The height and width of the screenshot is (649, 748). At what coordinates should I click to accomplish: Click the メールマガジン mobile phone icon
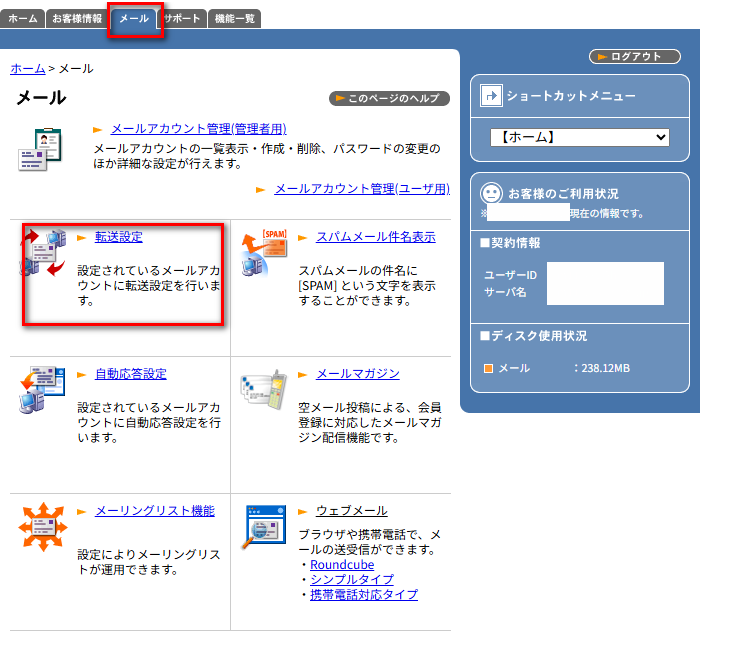point(264,390)
